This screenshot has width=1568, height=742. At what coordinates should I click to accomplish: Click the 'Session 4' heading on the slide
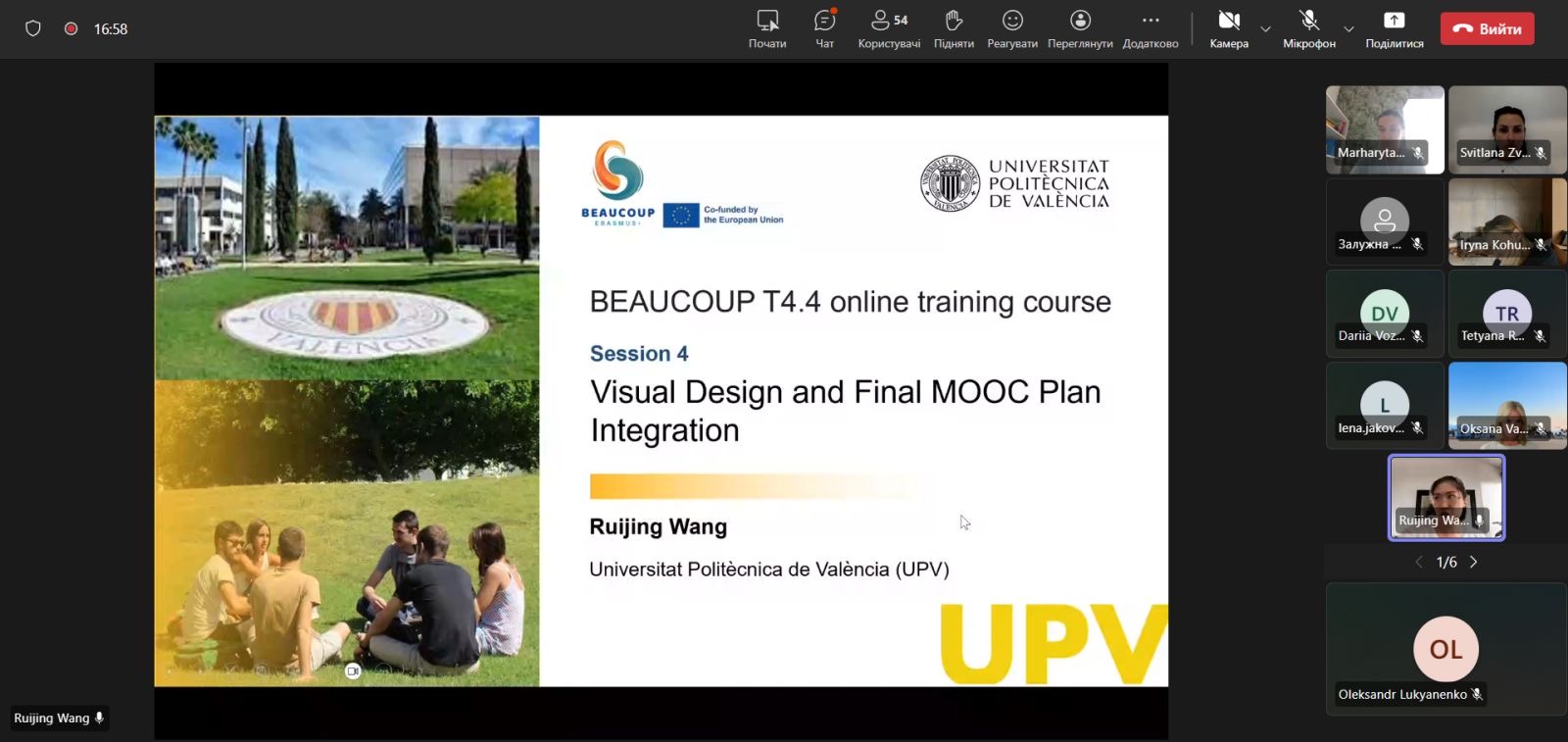639,354
